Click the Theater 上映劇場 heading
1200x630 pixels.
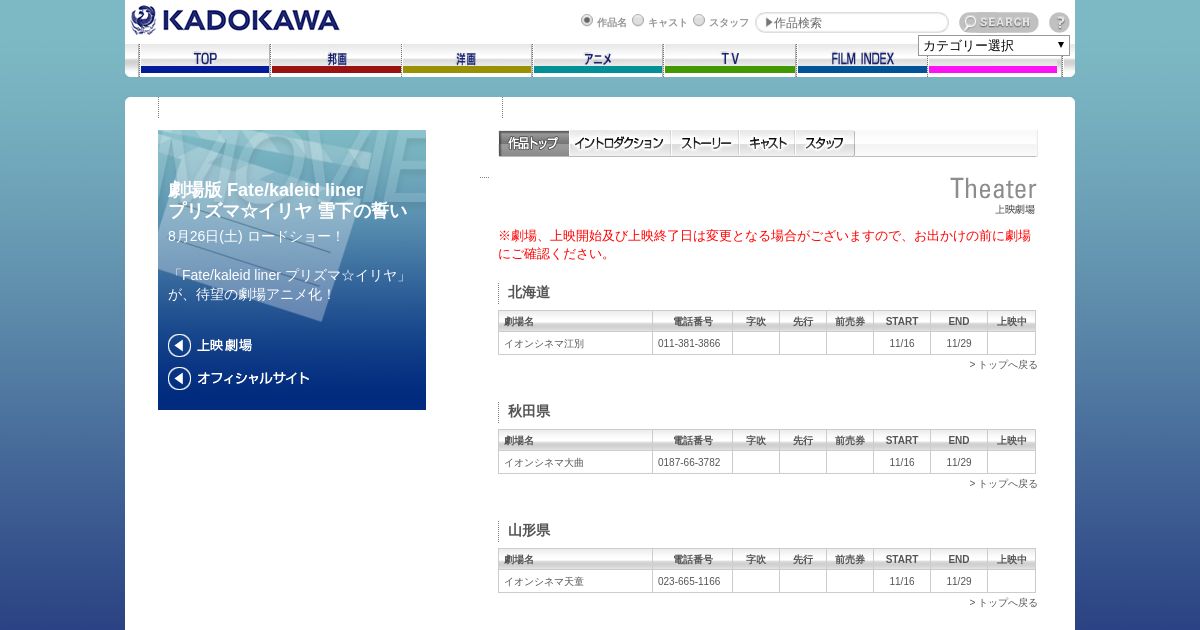(993, 195)
